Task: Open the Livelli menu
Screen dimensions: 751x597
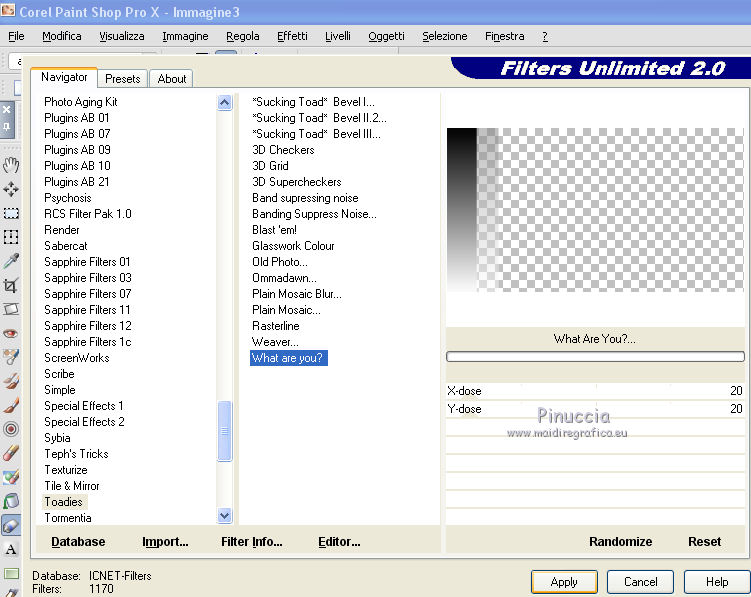Action: (x=338, y=36)
